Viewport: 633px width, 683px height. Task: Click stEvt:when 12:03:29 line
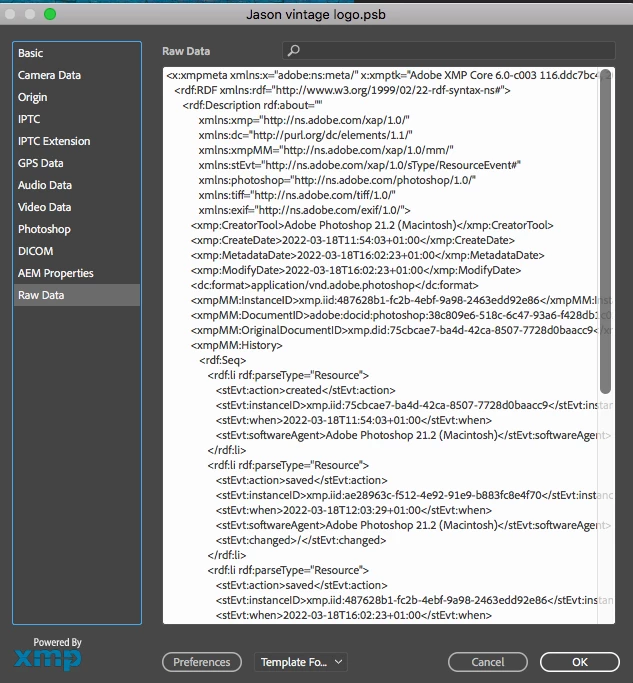(x=354, y=510)
